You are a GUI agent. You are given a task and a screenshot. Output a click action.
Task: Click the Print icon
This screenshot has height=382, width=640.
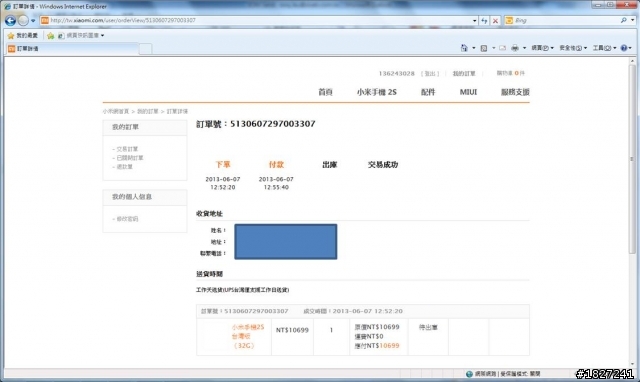[x=515, y=48]
